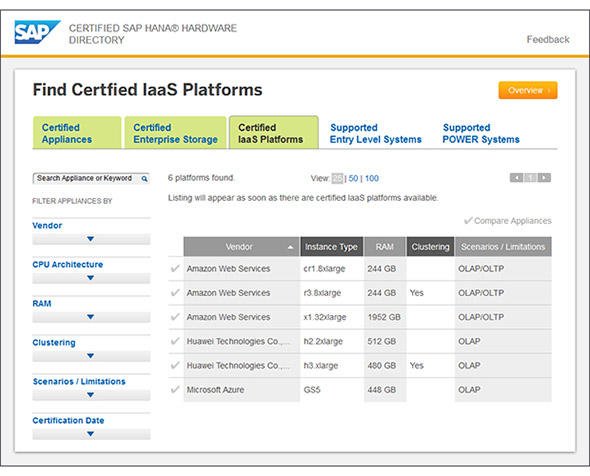Click the RAM filter label
Screen dimensions: 590x476
click(x=42, y=303)
